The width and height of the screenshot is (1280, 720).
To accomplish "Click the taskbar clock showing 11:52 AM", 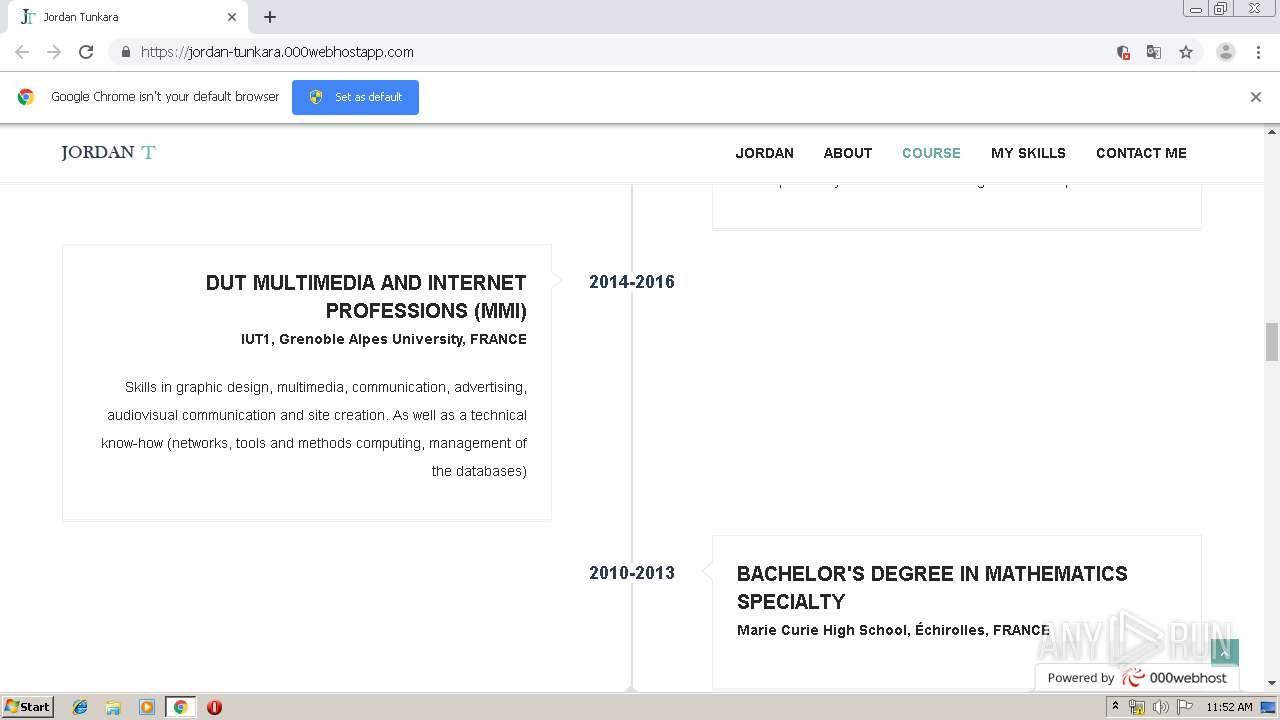I will click(1229, 707).
